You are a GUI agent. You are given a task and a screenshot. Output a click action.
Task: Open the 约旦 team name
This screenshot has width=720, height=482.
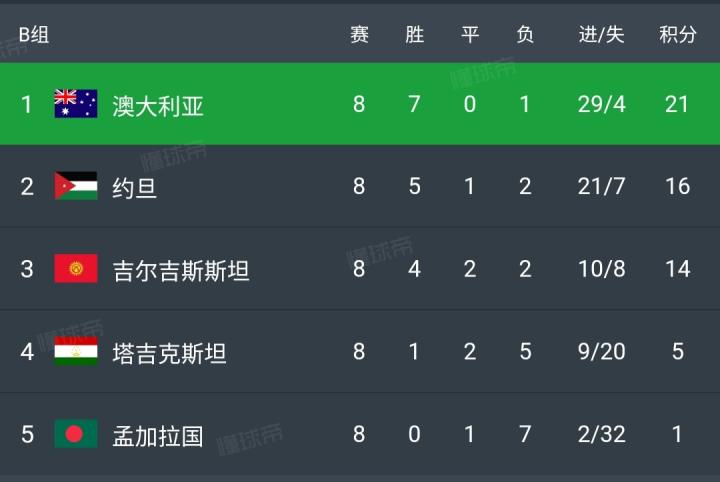[x=135, y=187]
